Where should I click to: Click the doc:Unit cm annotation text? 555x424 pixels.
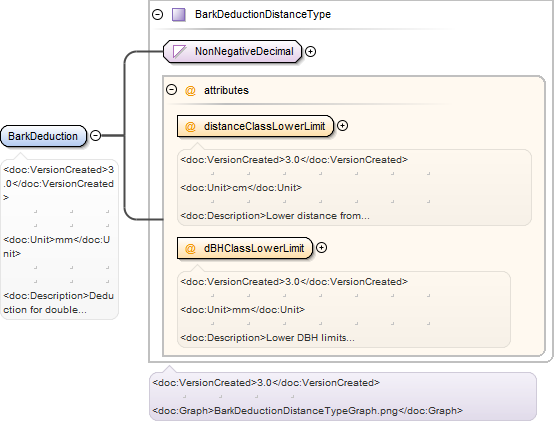coord(241,188)
